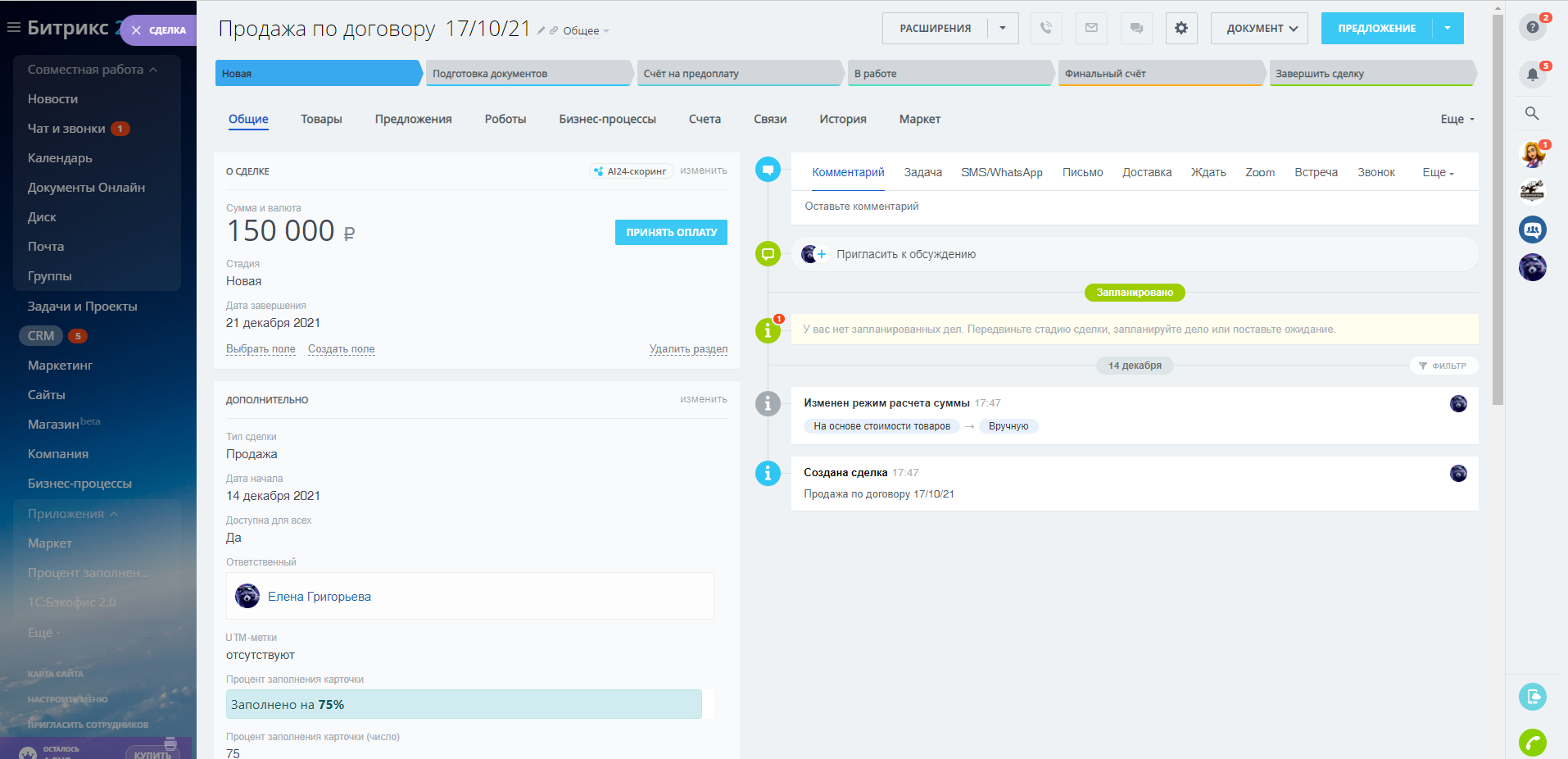Image resolution: width=1568 pixels, height=759 pixels.
Task: Open the hamburger menu next to Битрикс
Action: coord(13,28)
